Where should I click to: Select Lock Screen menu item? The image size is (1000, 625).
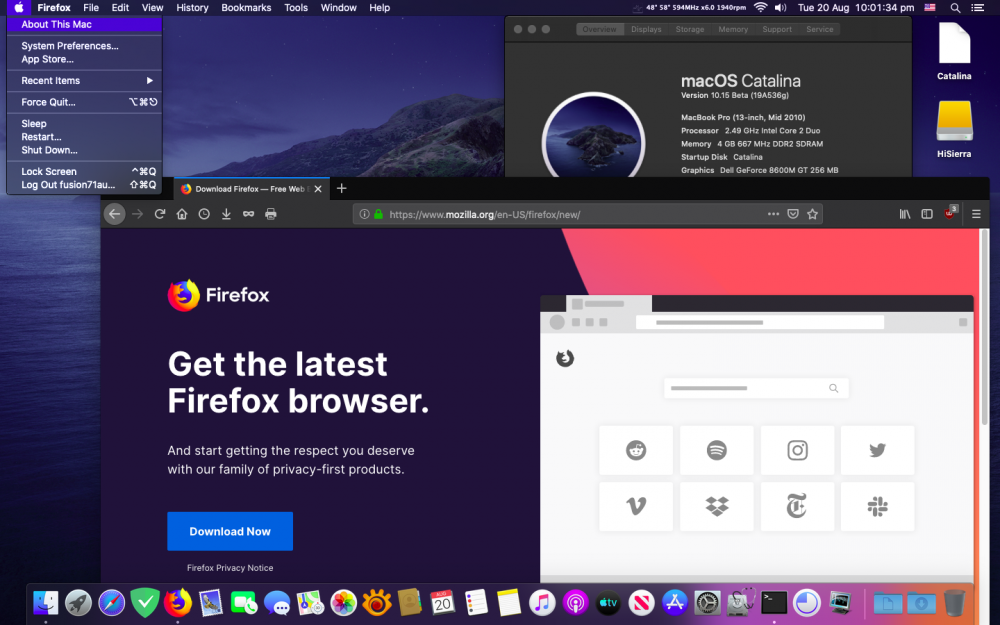[84, 172]
